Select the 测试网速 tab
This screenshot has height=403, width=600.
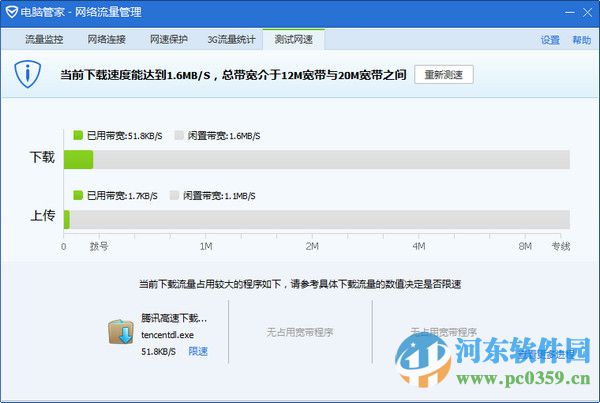coord(293,39)
